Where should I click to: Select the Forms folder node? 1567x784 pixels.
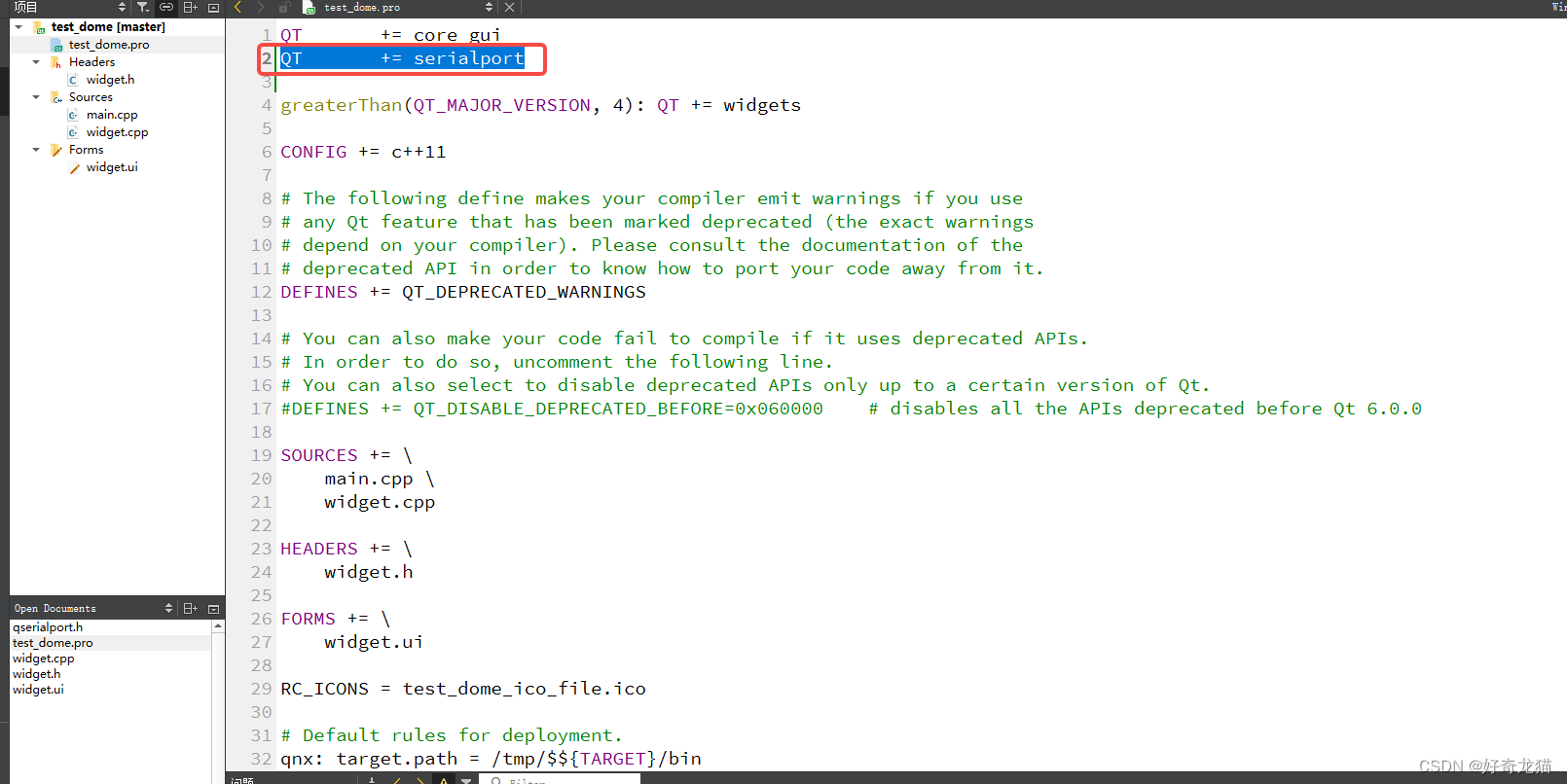tap(86, 150)
